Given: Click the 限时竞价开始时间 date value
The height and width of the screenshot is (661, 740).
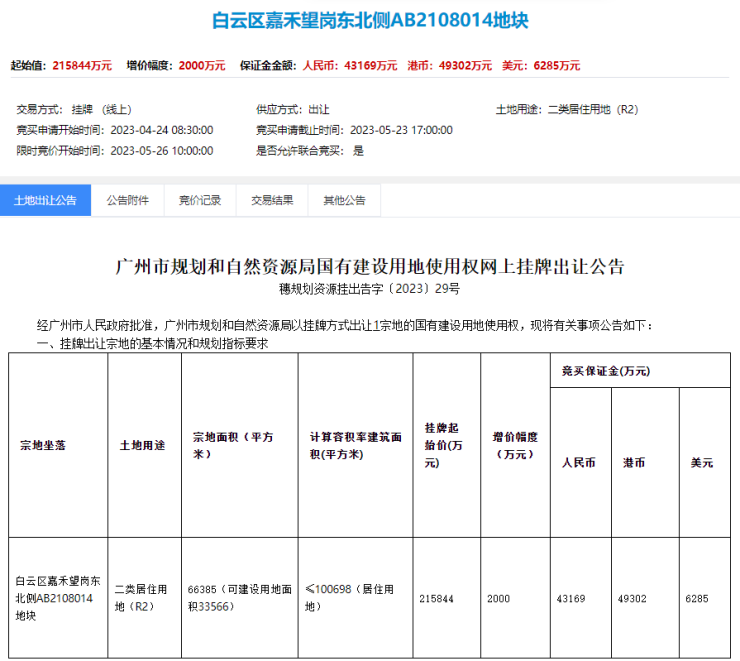Looking at the screenshot, I should 160,151.
